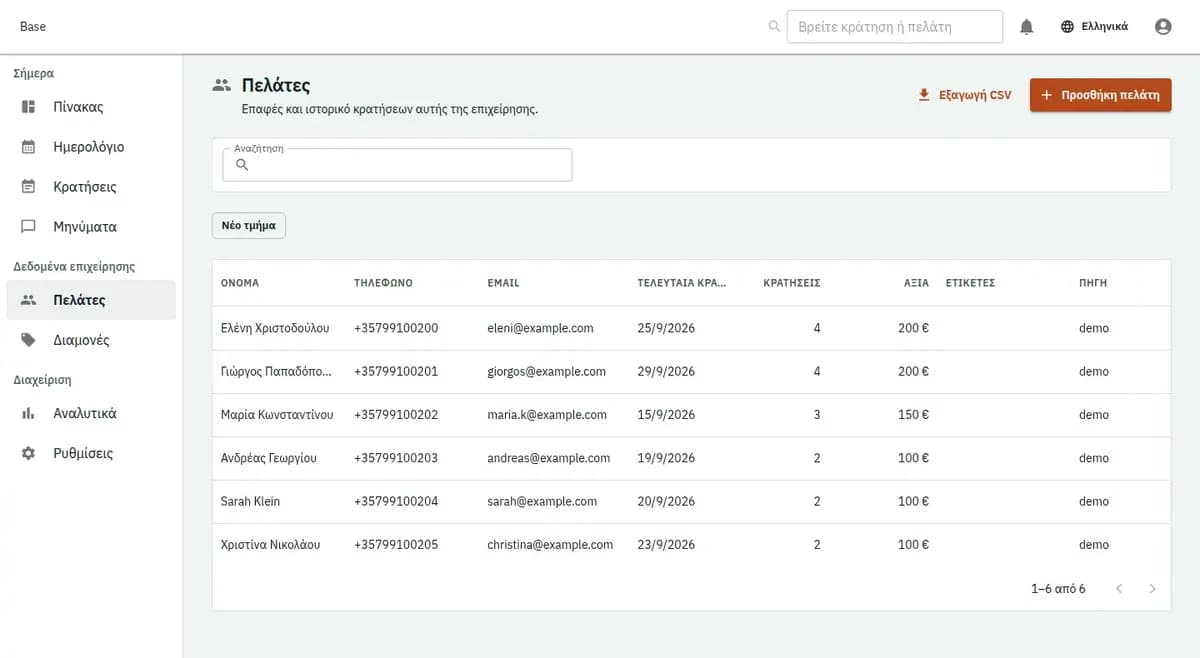This screenshot has width=1200, height=658.
Task: Open the Ελληνικά language selector
Action: tap(1094, 27)
